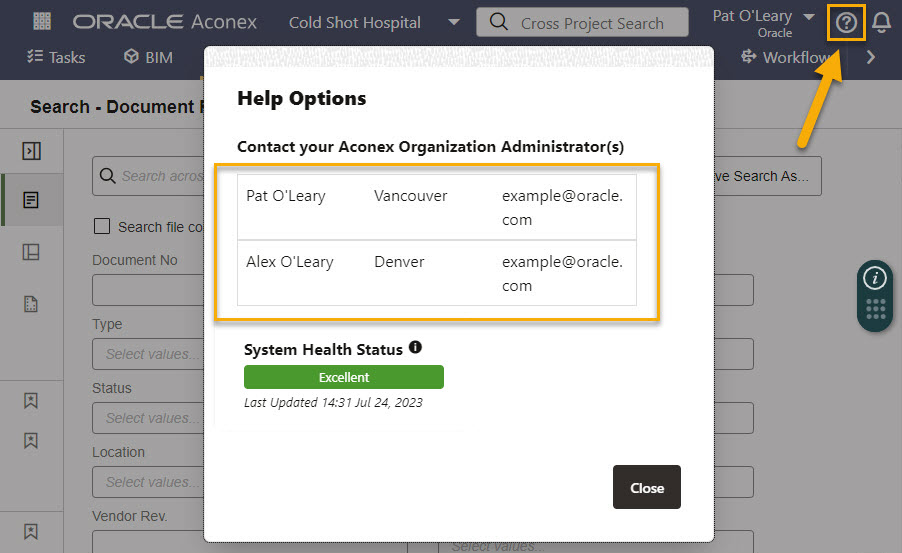Open the floating info assistant icon
The height and width of the screenshot is (553, 902).
pos(875,278)
